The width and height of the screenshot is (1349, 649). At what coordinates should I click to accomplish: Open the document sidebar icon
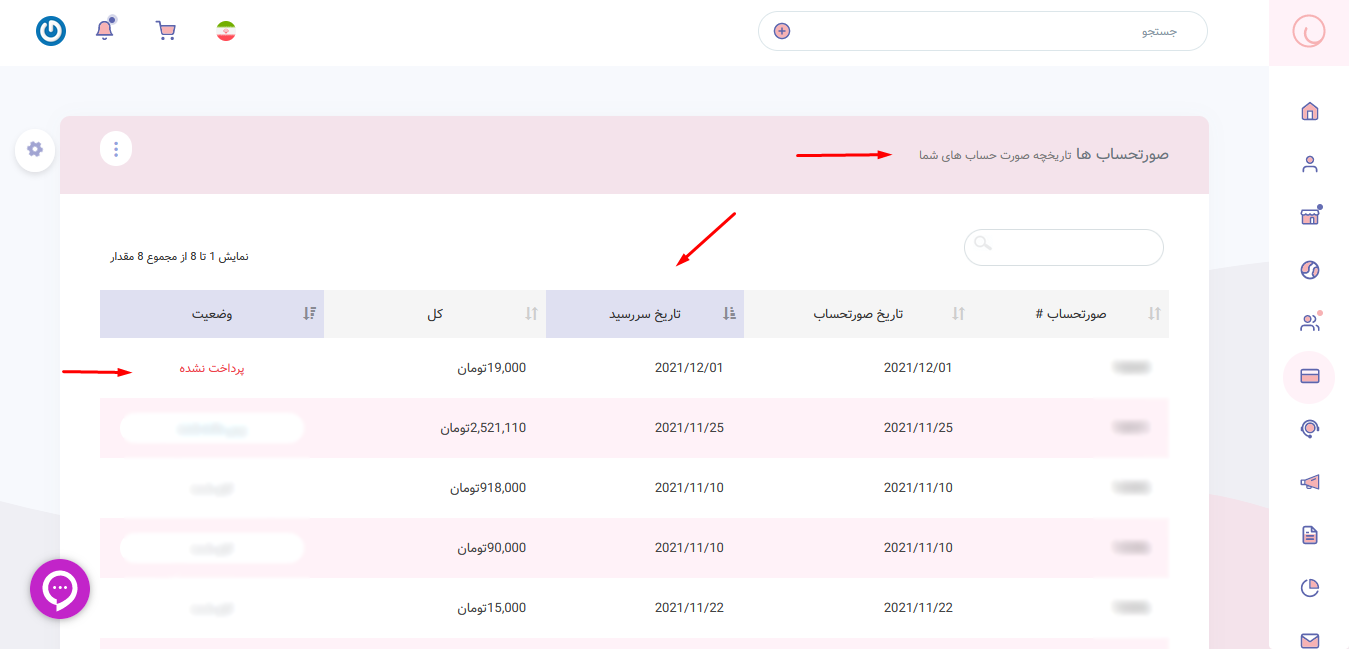pyautogui.click(x=1309, y=535)
